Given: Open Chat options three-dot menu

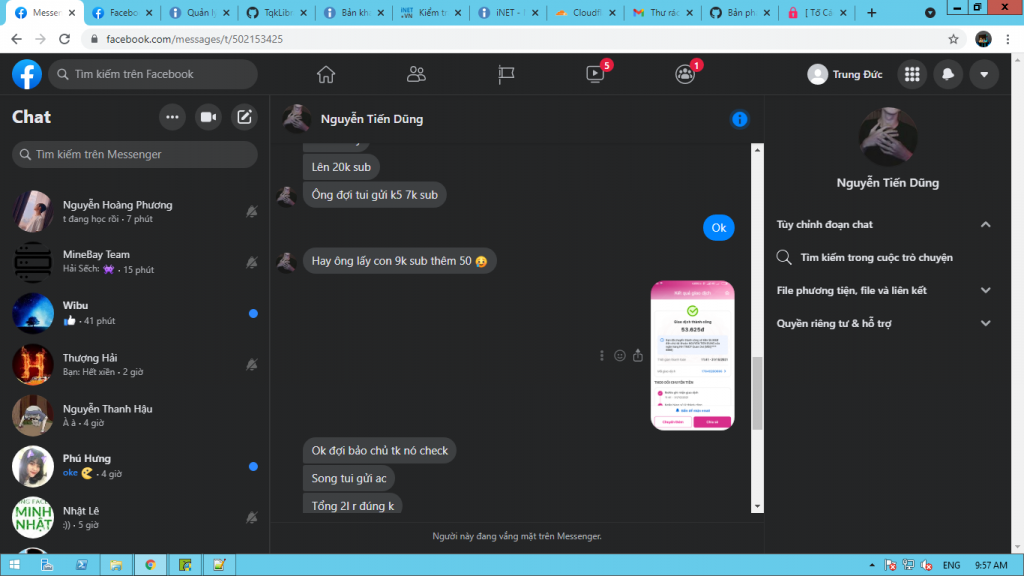Looking at the screenshot, I should pyautogui.click(x=172, y=117).
